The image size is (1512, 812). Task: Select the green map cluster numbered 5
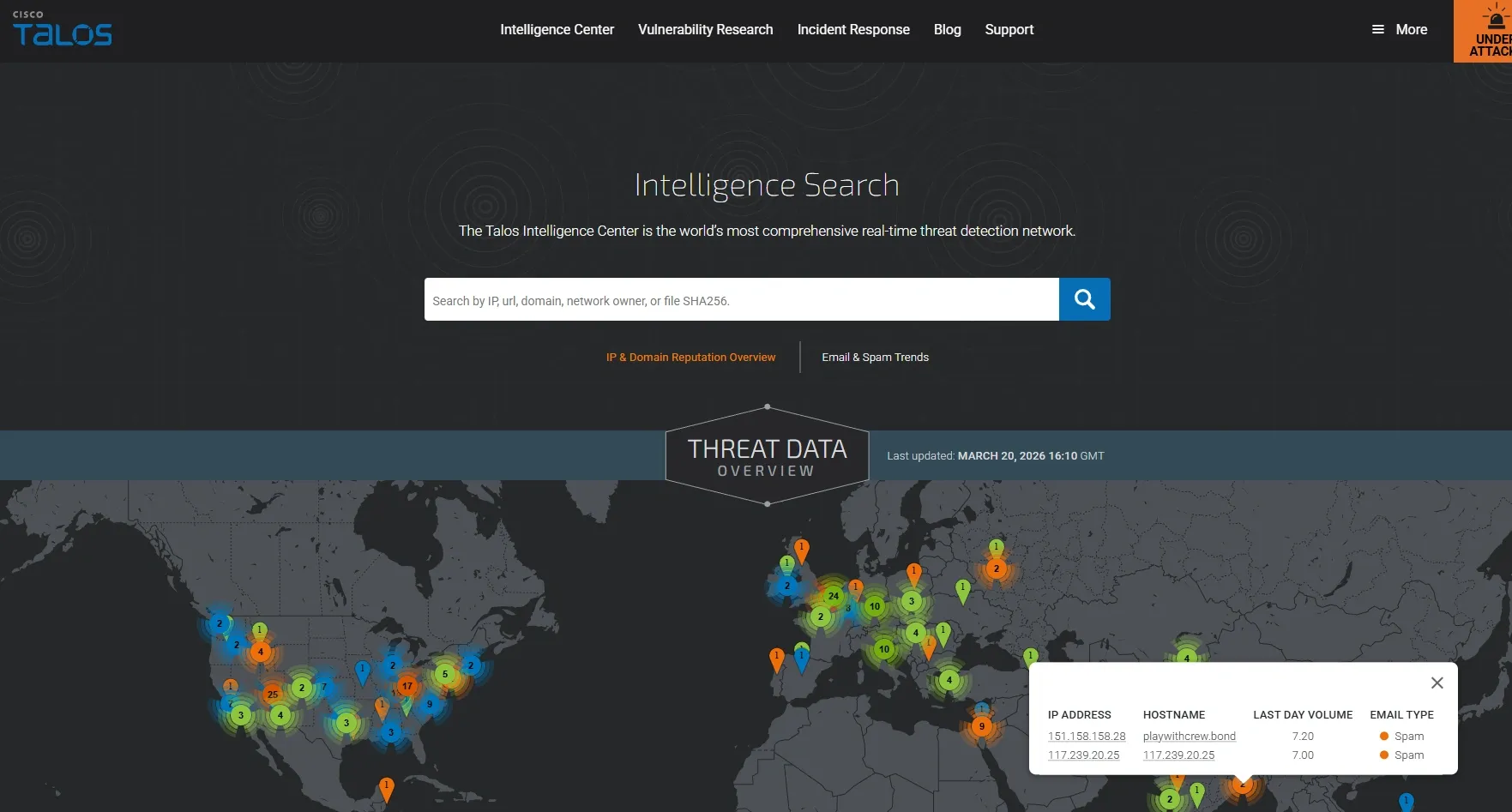[x=445, y=674]
